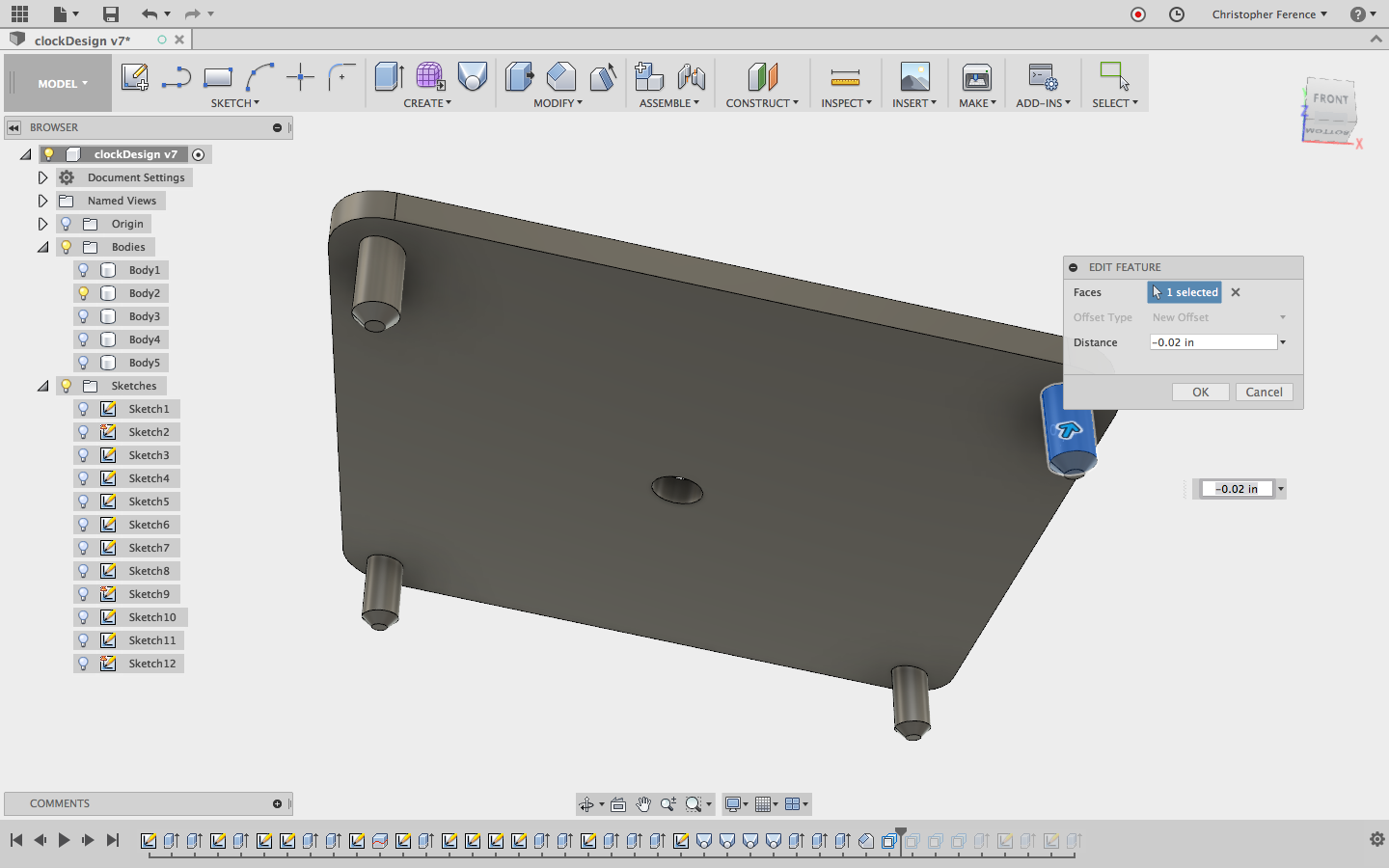Viewport: 1389px width, 868px height.
Task: Open the job status clock icon
Action: point(1177,14)
